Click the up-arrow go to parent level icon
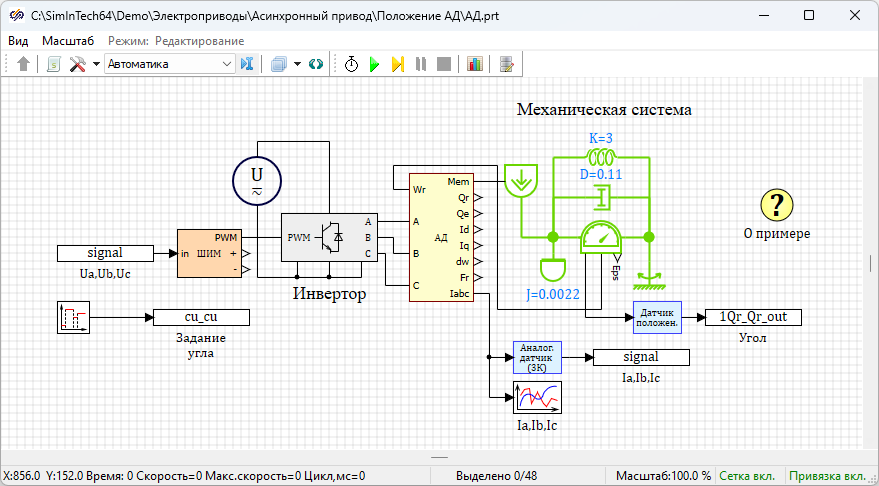 coord(24,64)
